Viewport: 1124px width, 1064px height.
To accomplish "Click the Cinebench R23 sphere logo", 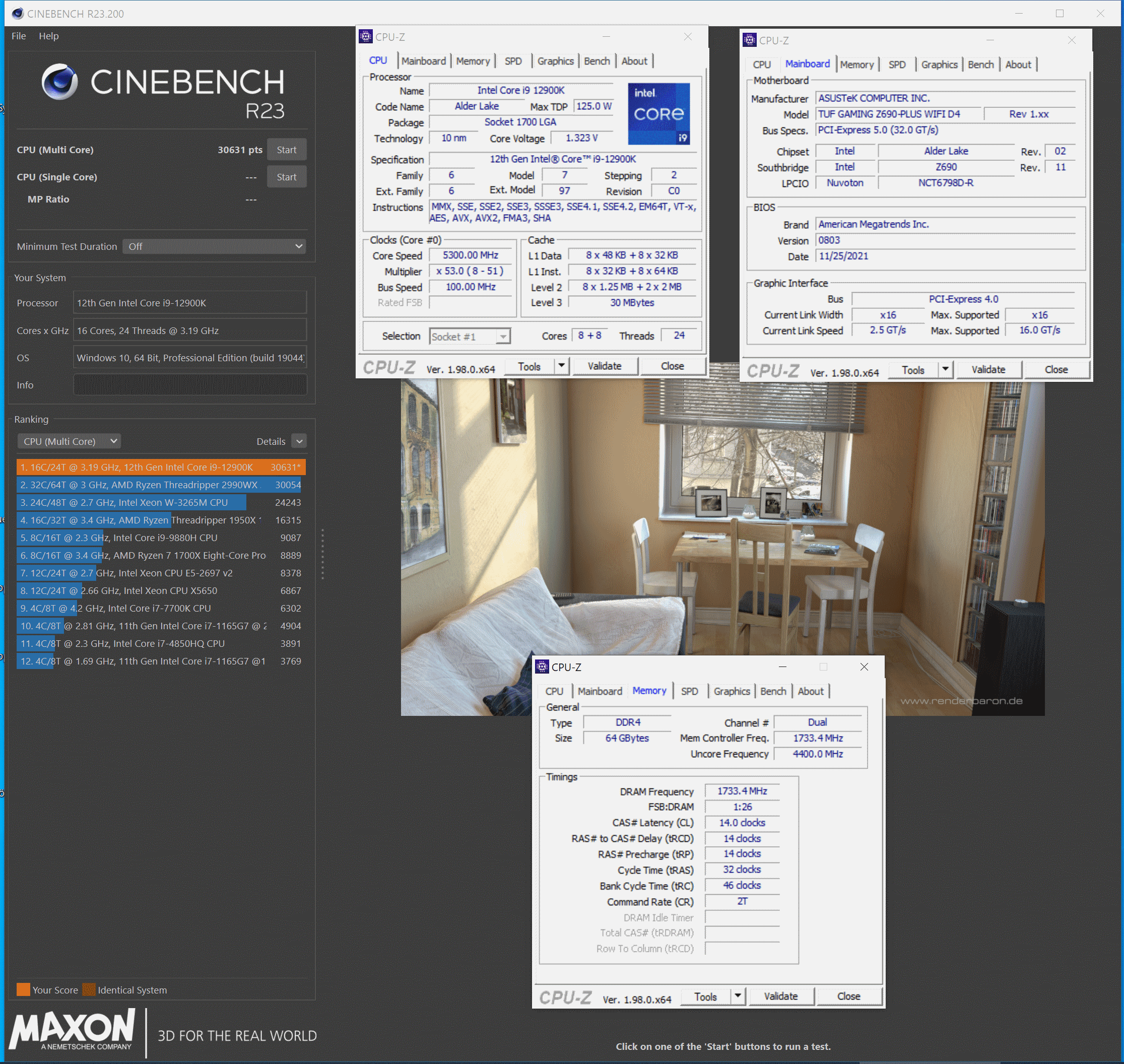I will click(x=59, y=82).
